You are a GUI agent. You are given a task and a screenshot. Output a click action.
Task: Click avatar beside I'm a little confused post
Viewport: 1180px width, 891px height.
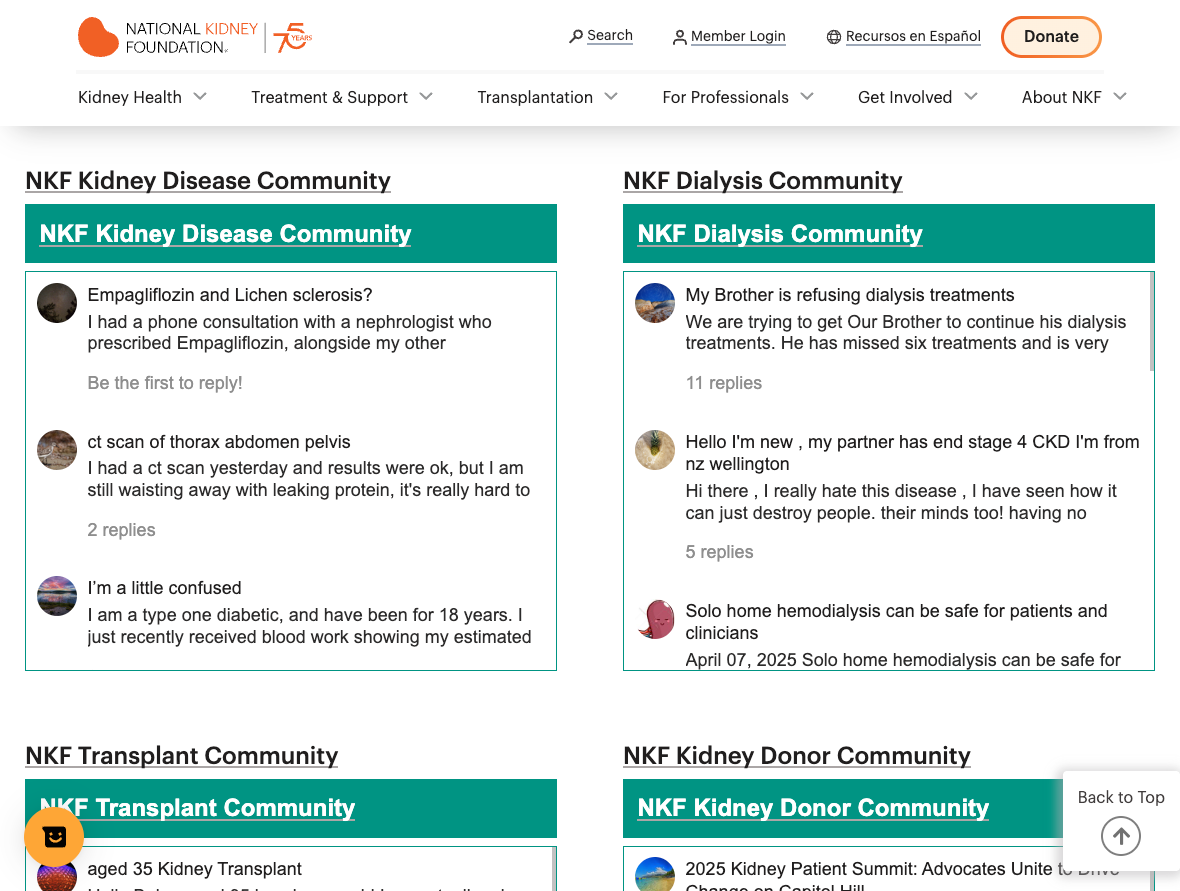tap(57, 596)
